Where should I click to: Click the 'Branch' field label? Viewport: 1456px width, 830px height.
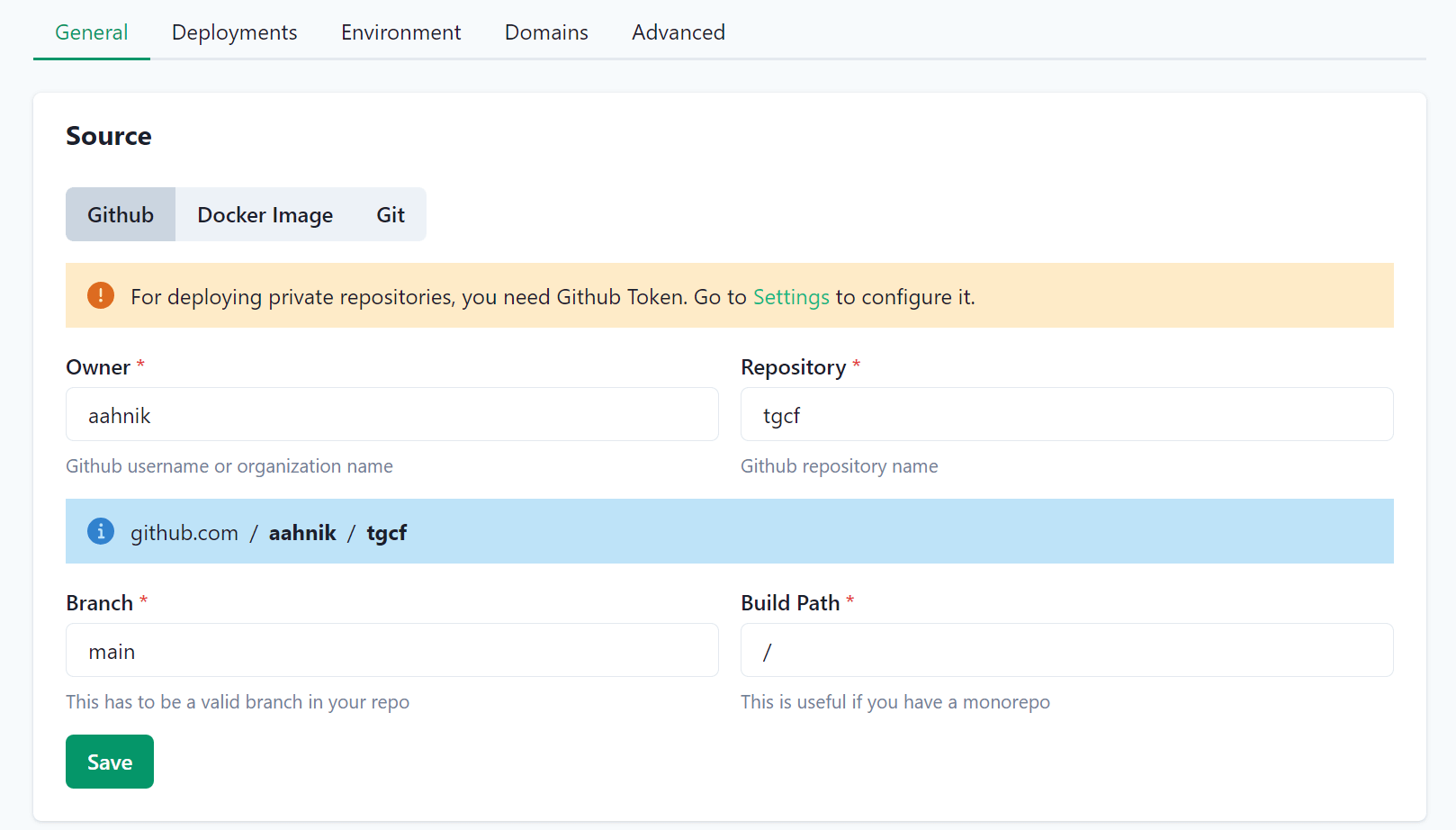click(100, 603)
